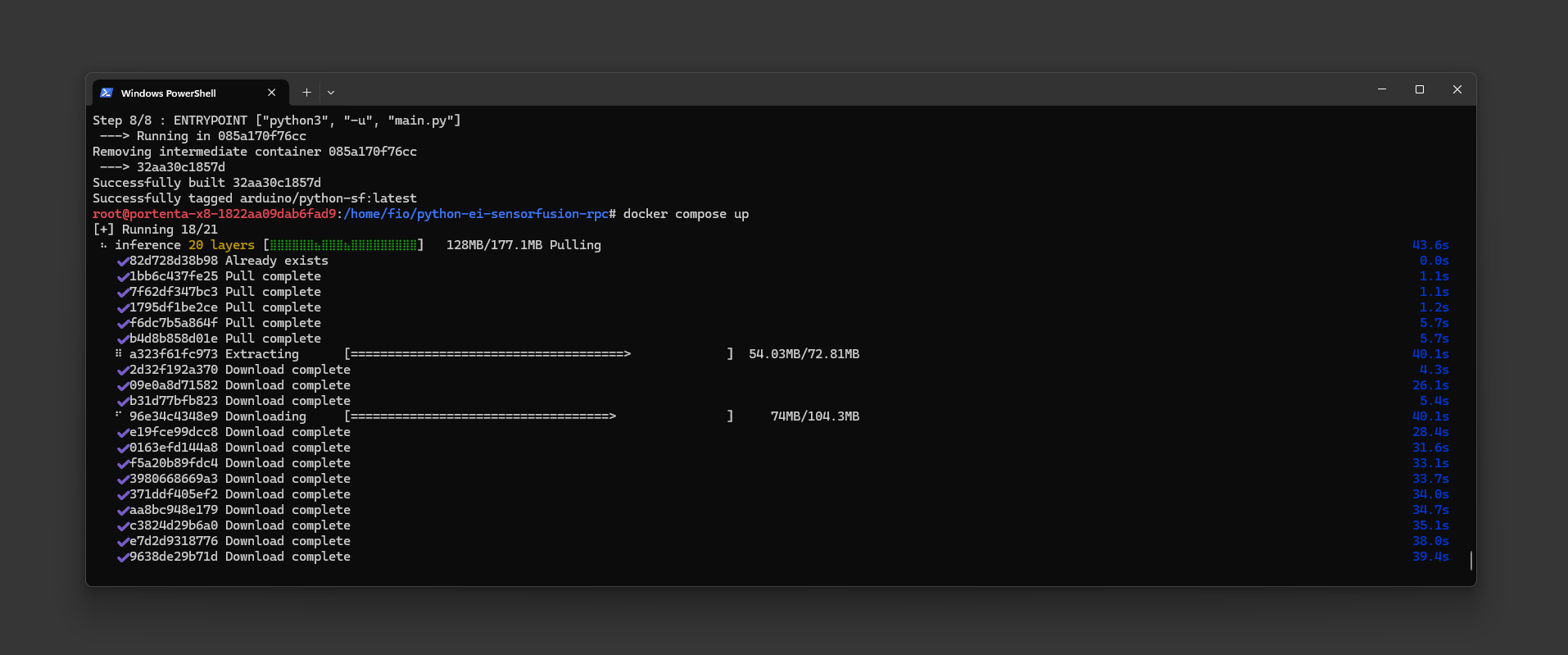Close the Windows PowerShell tab
Screen dimensions: 1568x655
(x=272, y=93)
